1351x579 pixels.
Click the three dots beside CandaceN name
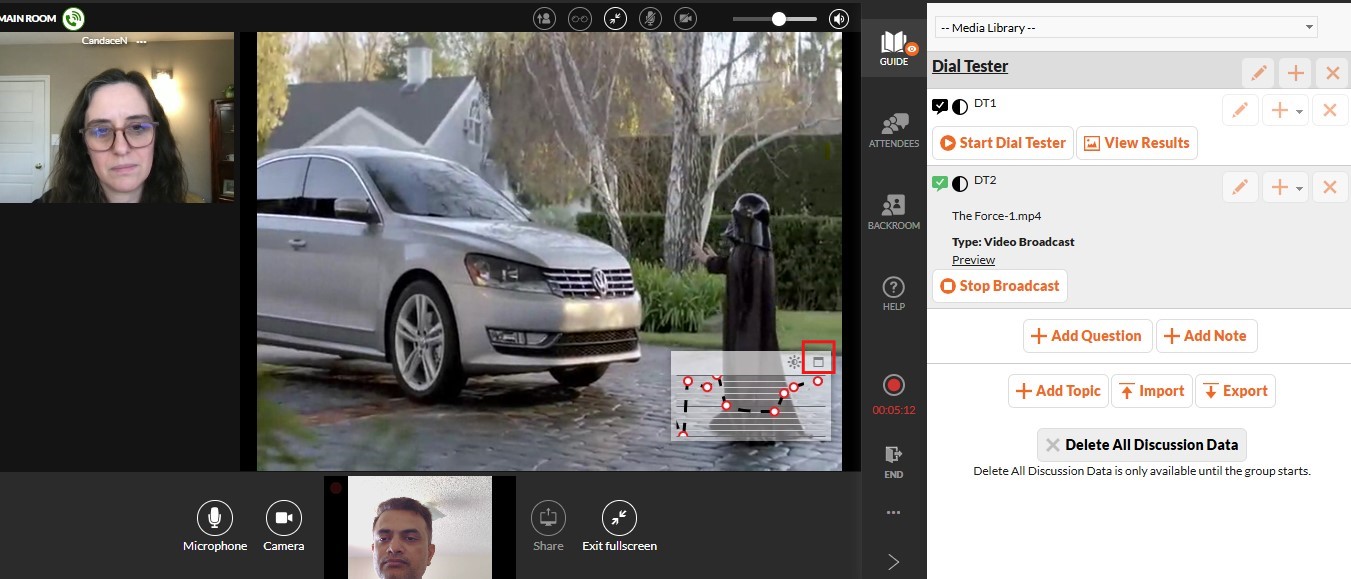click(141, 42)
